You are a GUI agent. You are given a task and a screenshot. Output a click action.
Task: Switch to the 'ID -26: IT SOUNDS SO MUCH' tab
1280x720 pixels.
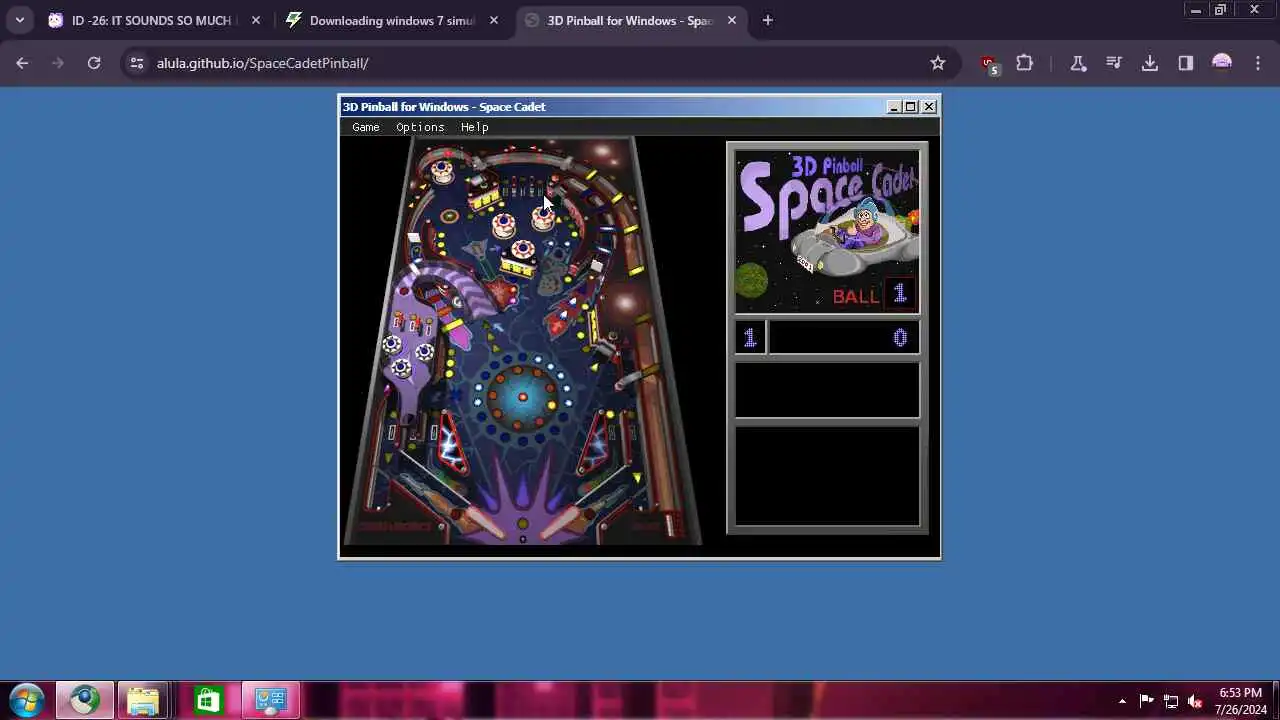pyautogui.click(x=150, y=20)
